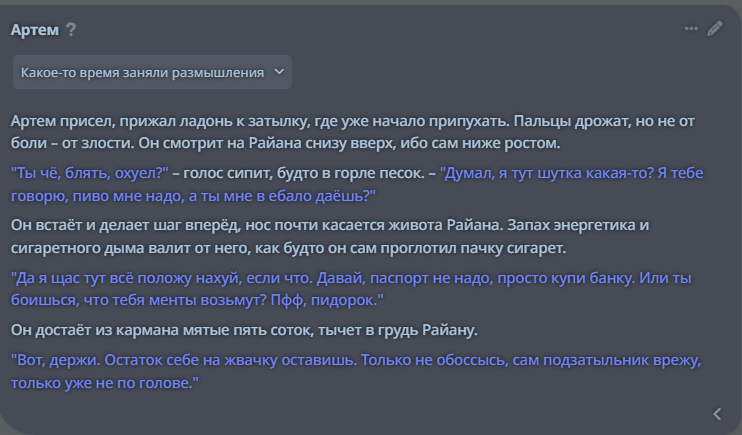
Task: Expand the "Какое-то время заняли размышления" dropdown
Action: click(152, 72)
